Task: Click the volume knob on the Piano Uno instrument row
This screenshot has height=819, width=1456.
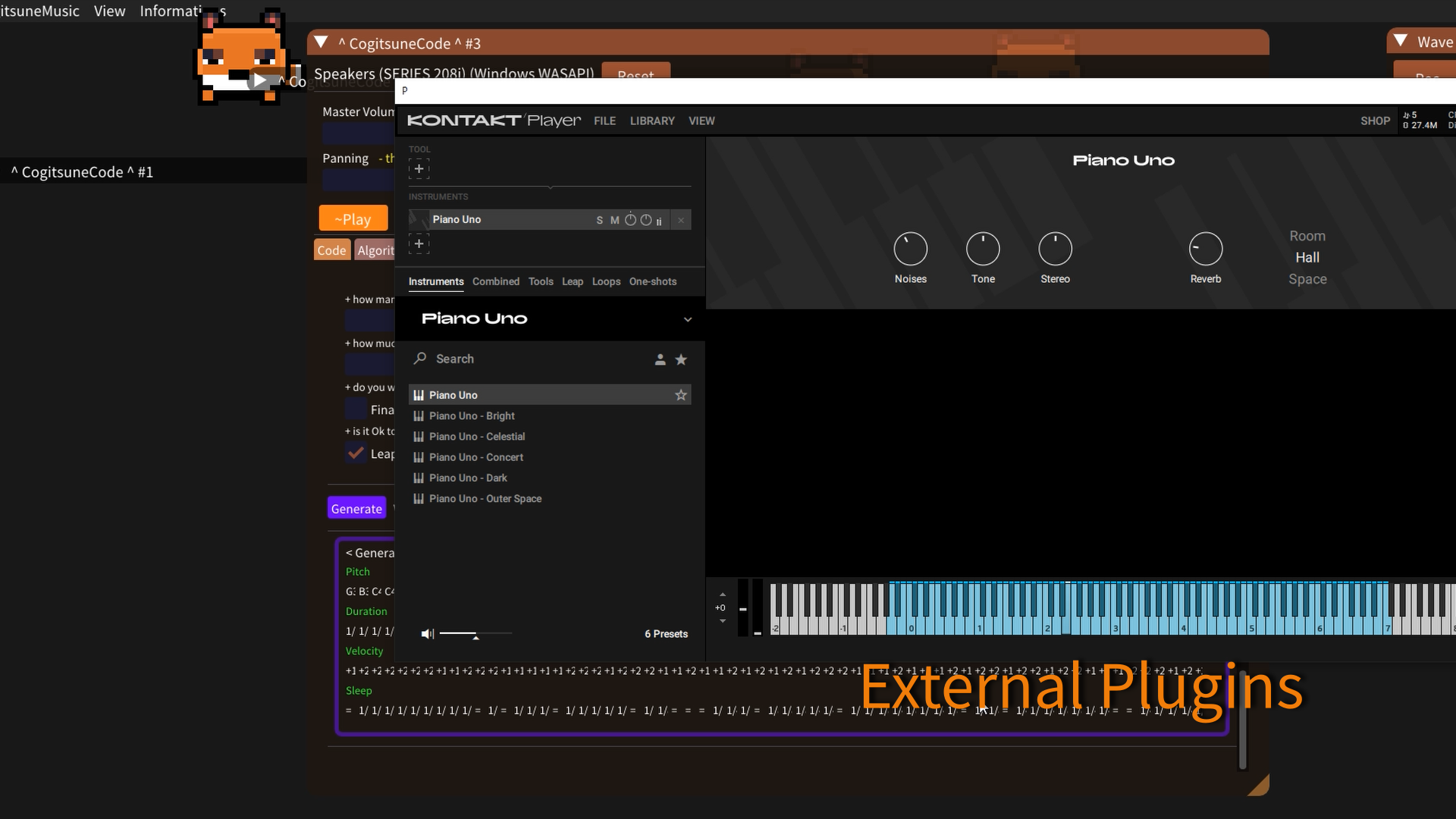Action: pyautogui.click(x=631, y=220)
